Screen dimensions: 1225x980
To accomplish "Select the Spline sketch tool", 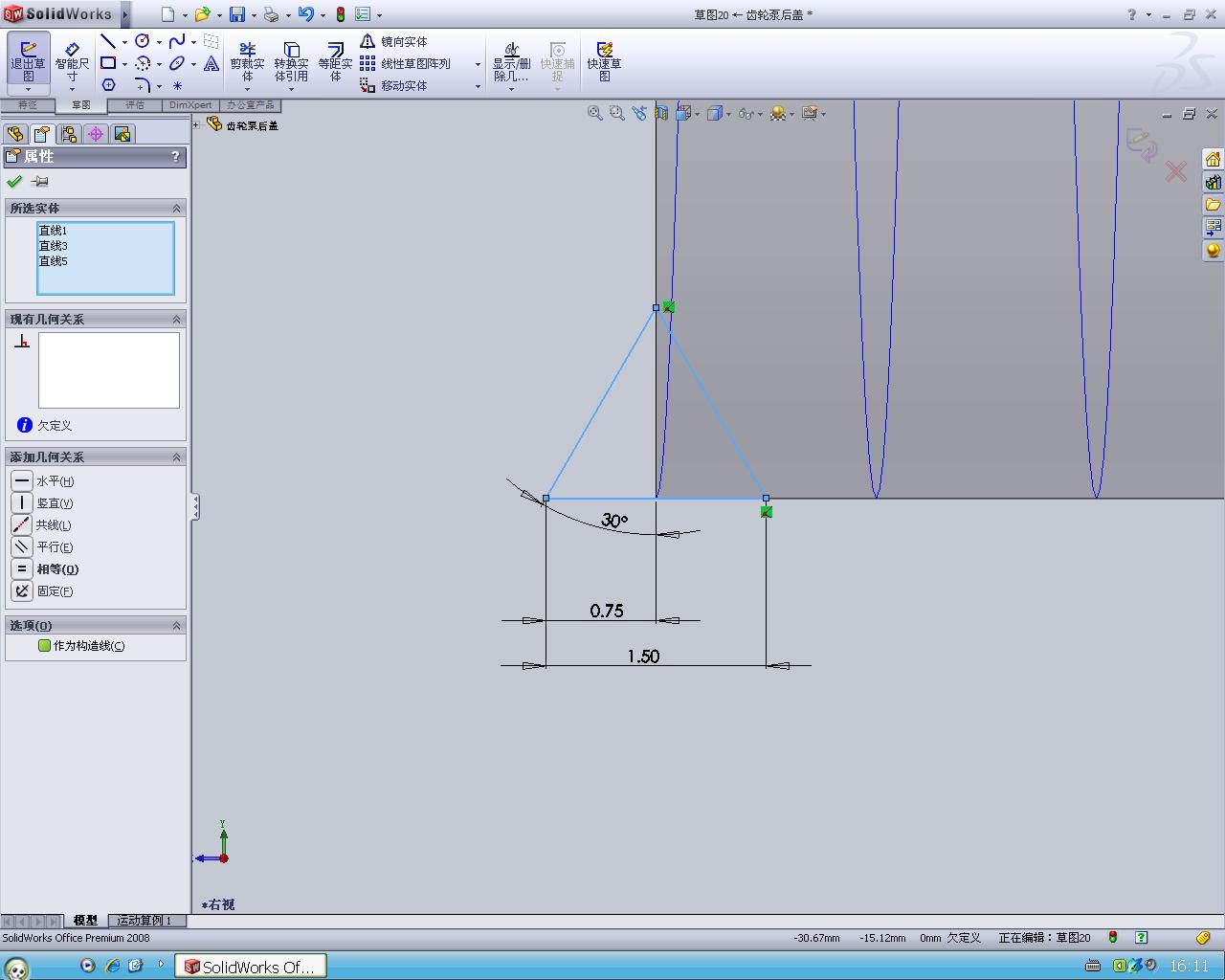I will click(177, 41).
